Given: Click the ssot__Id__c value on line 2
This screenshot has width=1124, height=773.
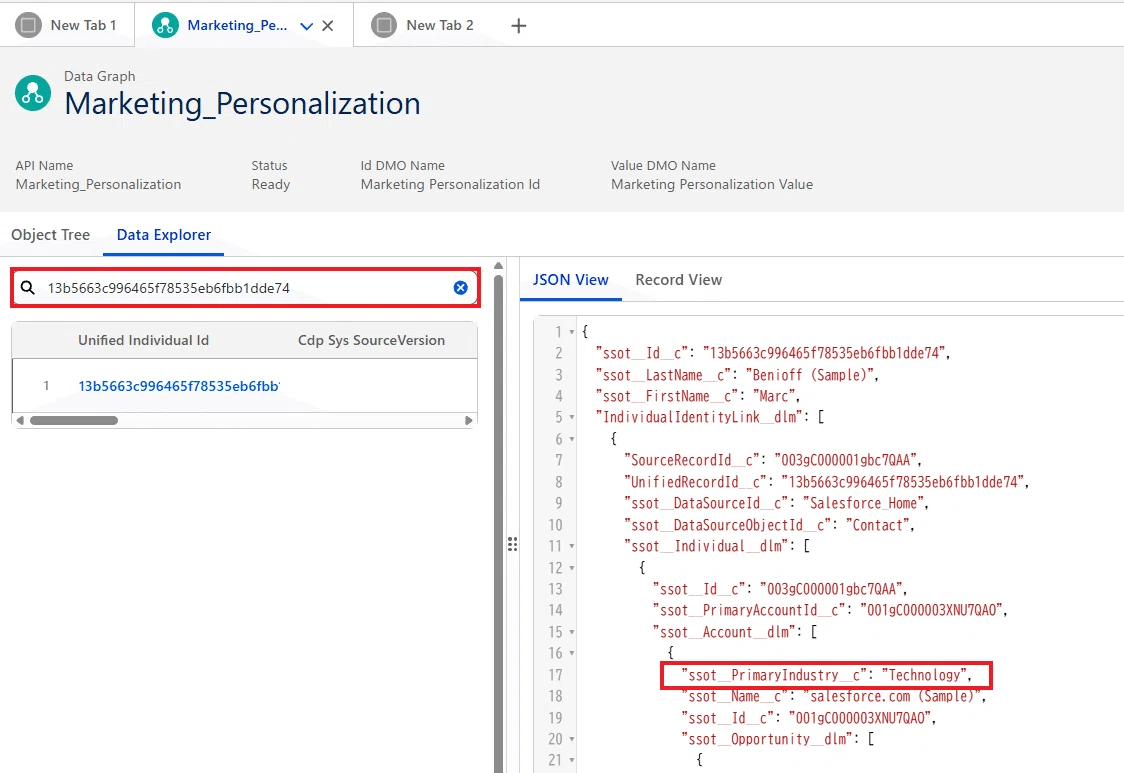Looking at the screenshot, I should (x=824, y=353).
